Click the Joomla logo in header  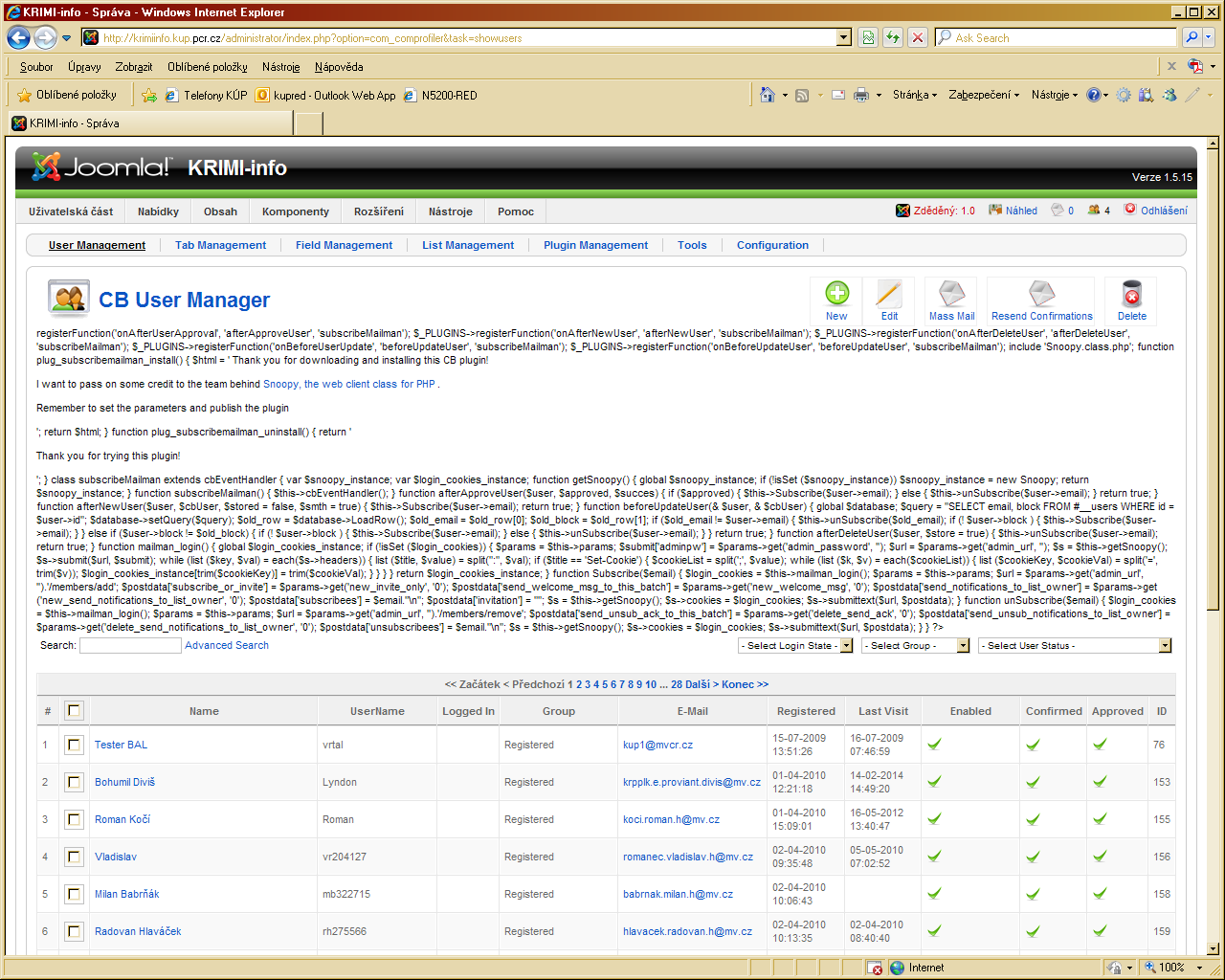(x=102, y=167)
